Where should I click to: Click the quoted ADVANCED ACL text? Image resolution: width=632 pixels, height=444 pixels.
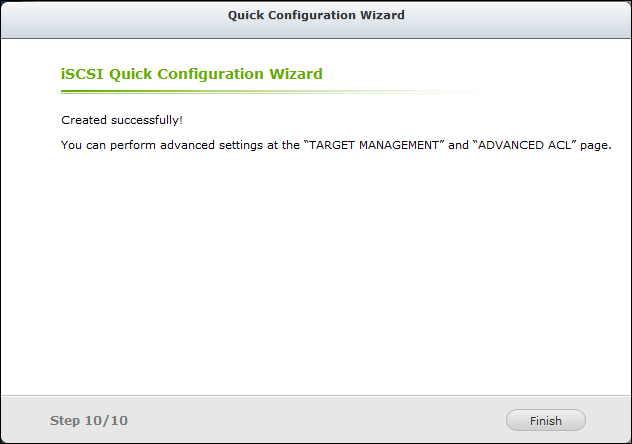(x=519, y=145)
